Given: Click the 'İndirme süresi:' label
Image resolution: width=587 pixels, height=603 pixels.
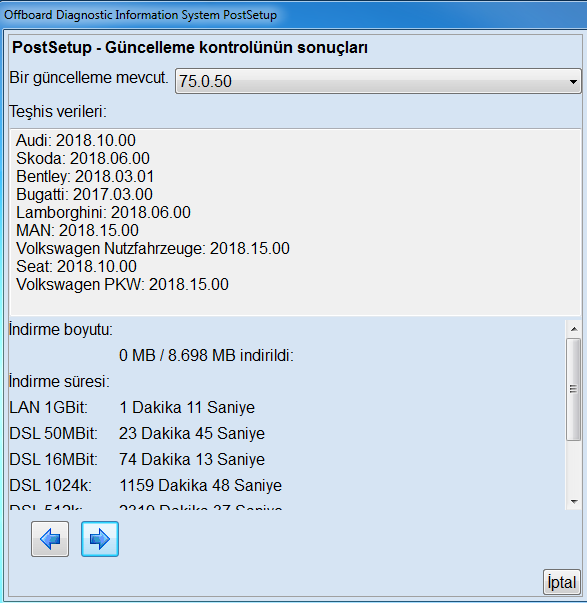Looking at the screenshot, I should point(59,381).
